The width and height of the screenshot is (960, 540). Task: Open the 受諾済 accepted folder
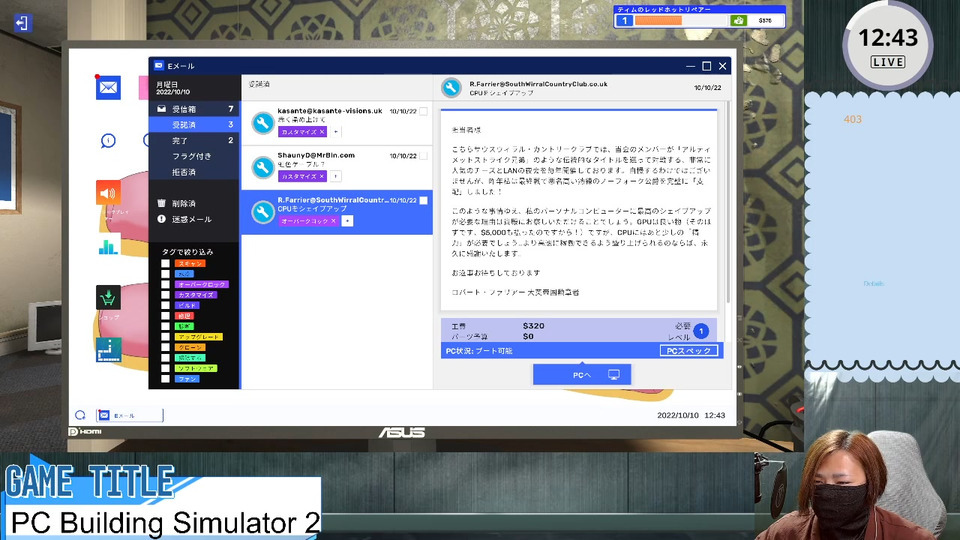[x=194, y=124]
